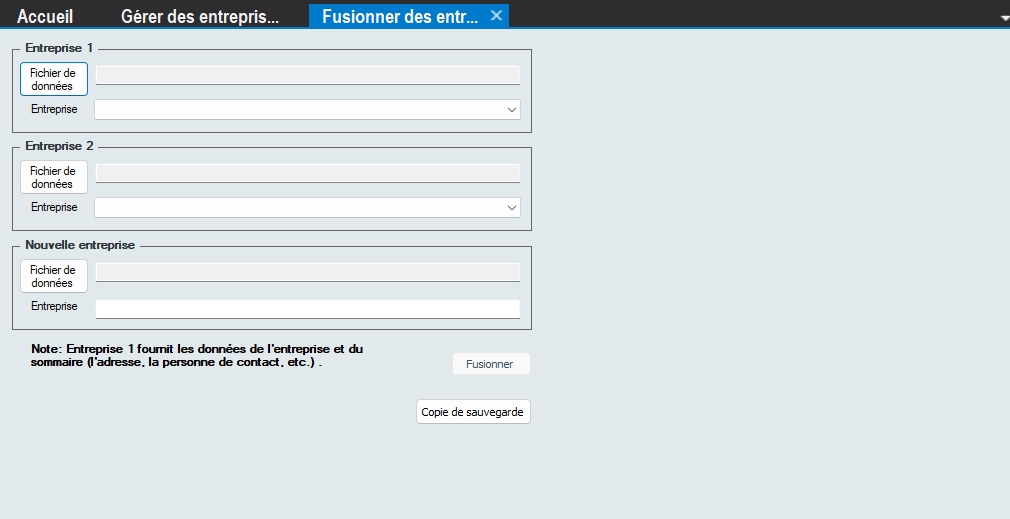The height and width of the screenshot is (519, 1010).
Task: Switch to the Accueil tab
Action: pos(45,16)
